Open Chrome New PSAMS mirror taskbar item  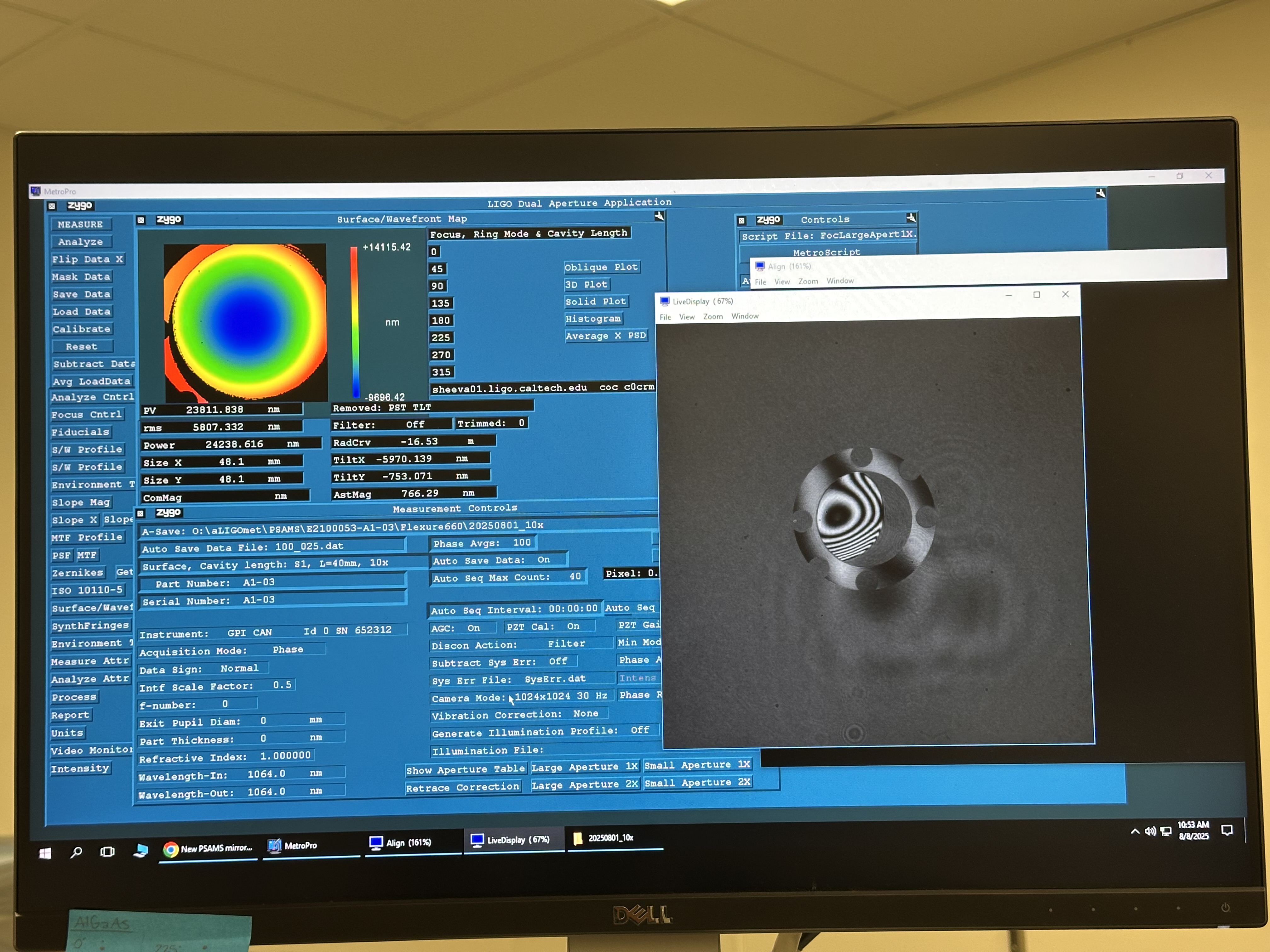click(x=208, y=849)
